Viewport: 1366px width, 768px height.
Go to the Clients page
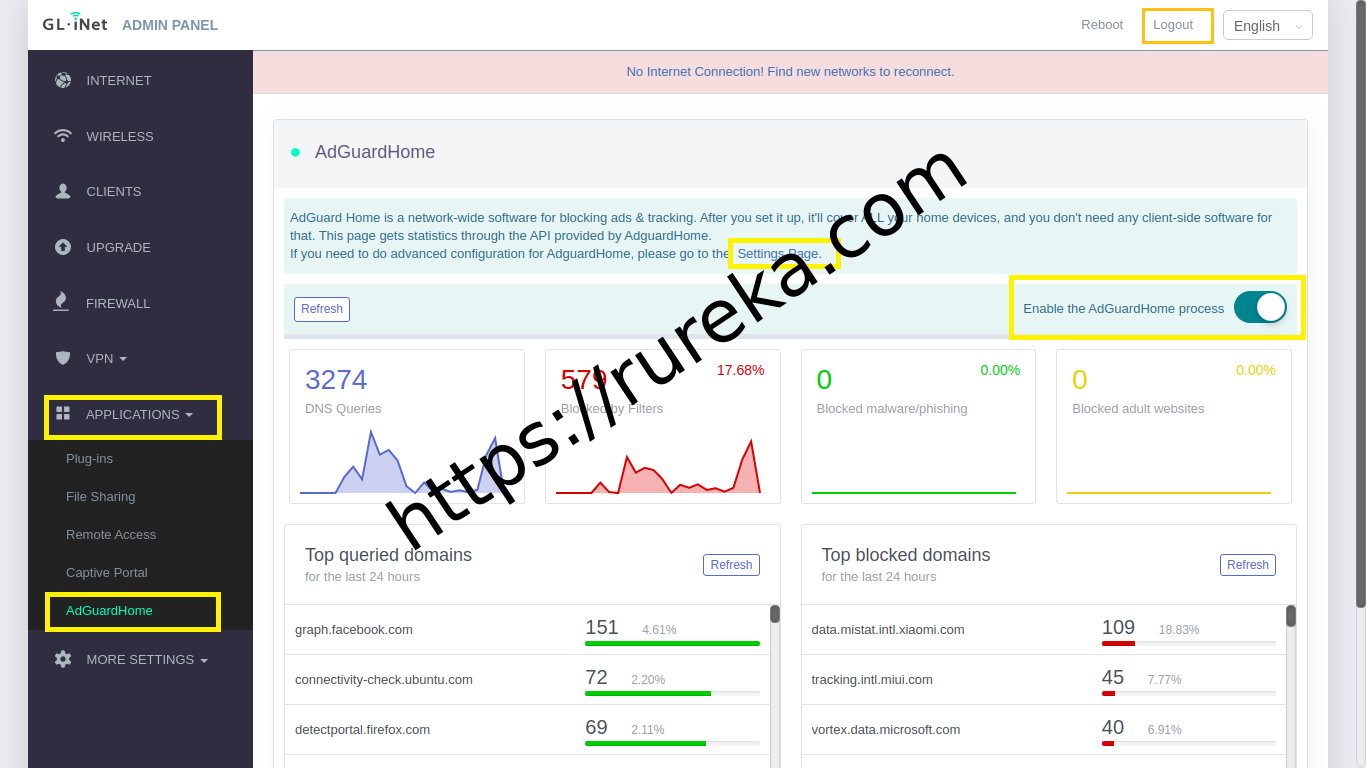point(114,191)
